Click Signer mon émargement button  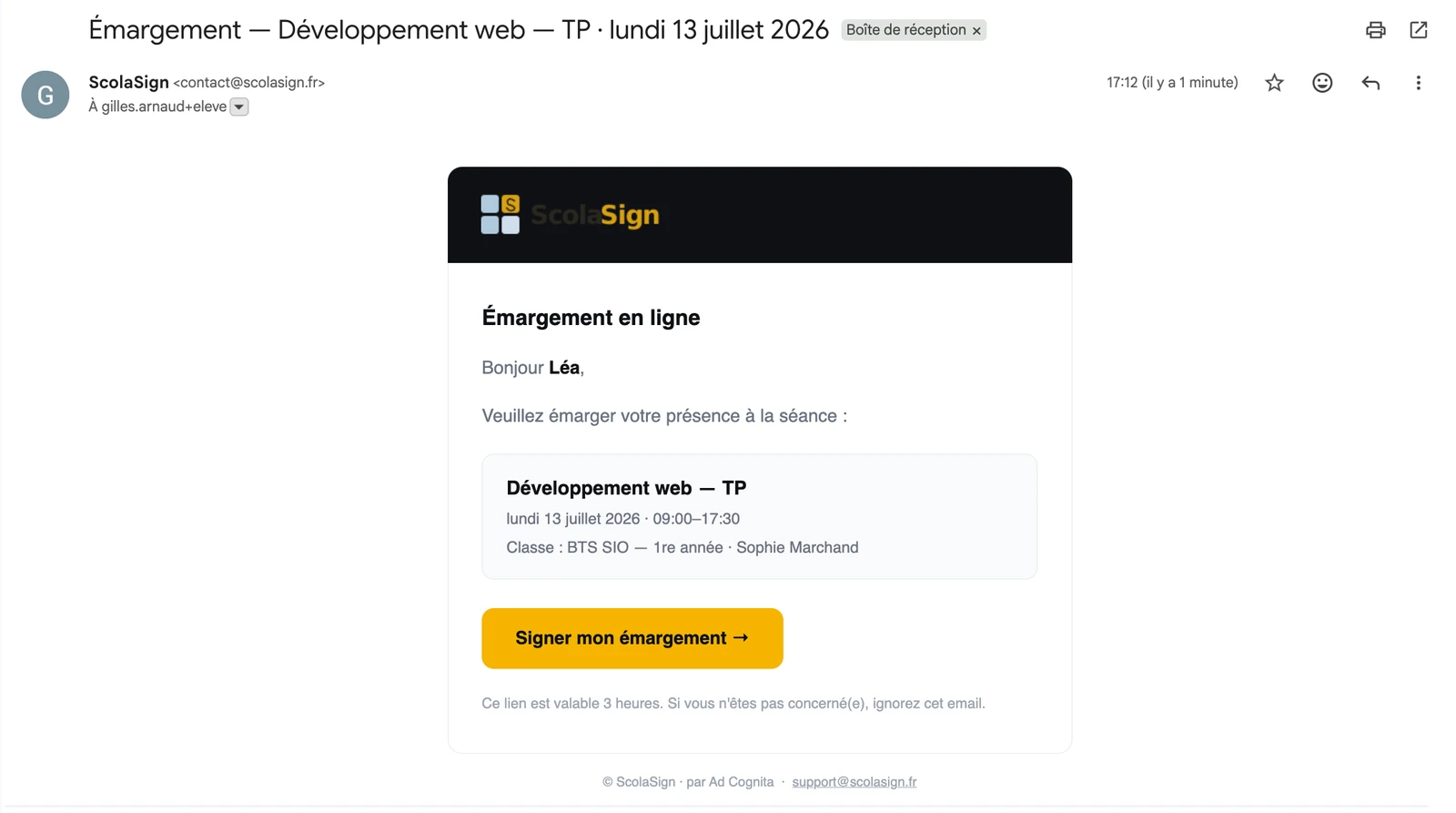(632, 638)
